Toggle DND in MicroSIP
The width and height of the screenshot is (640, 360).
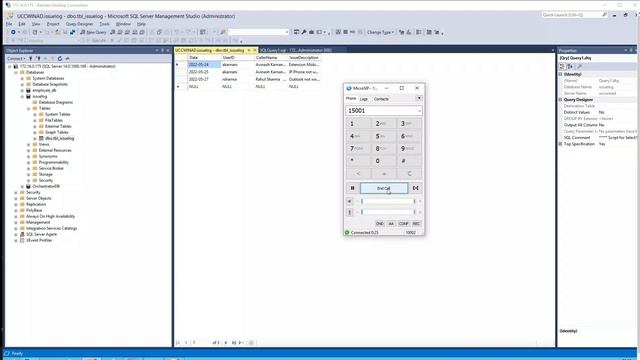click(x=380, y=224)
